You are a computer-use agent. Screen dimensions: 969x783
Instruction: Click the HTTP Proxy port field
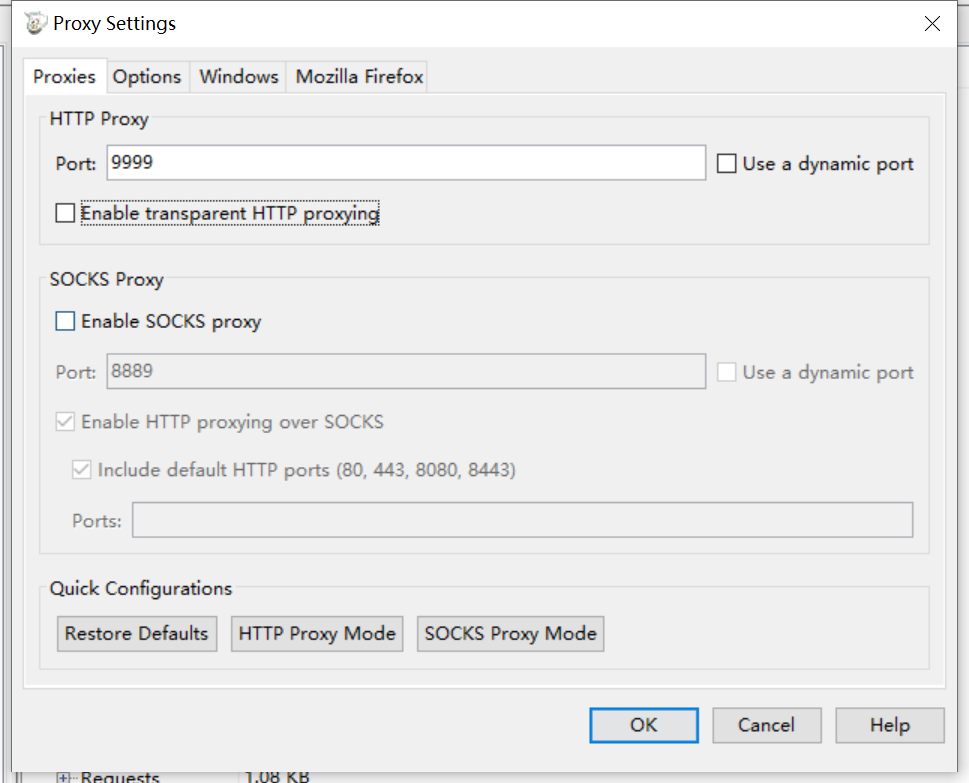click(406, 163)
